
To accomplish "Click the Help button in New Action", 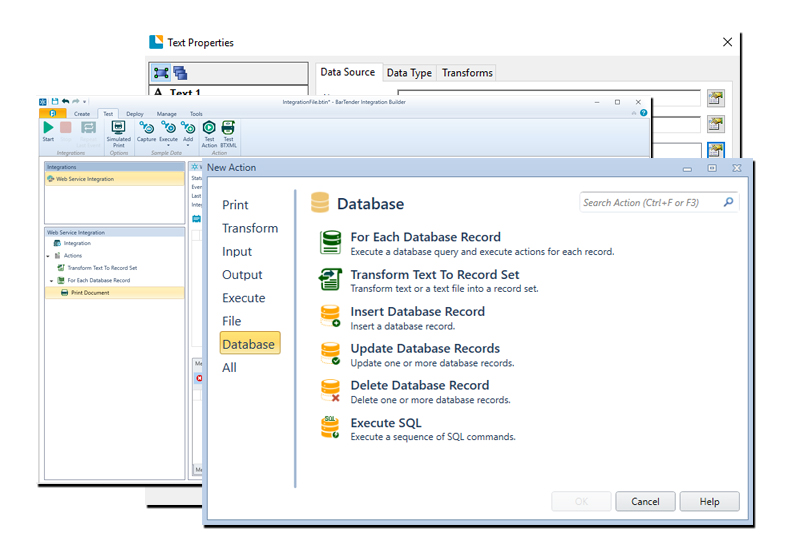I will pyautogui.click(x=709, y=501).
